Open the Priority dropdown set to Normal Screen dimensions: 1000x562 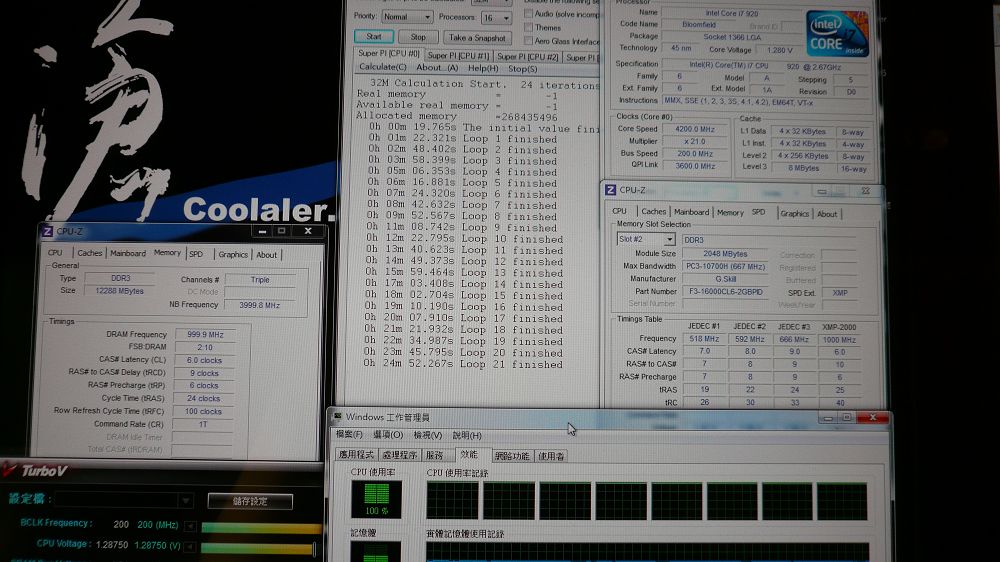407,17
